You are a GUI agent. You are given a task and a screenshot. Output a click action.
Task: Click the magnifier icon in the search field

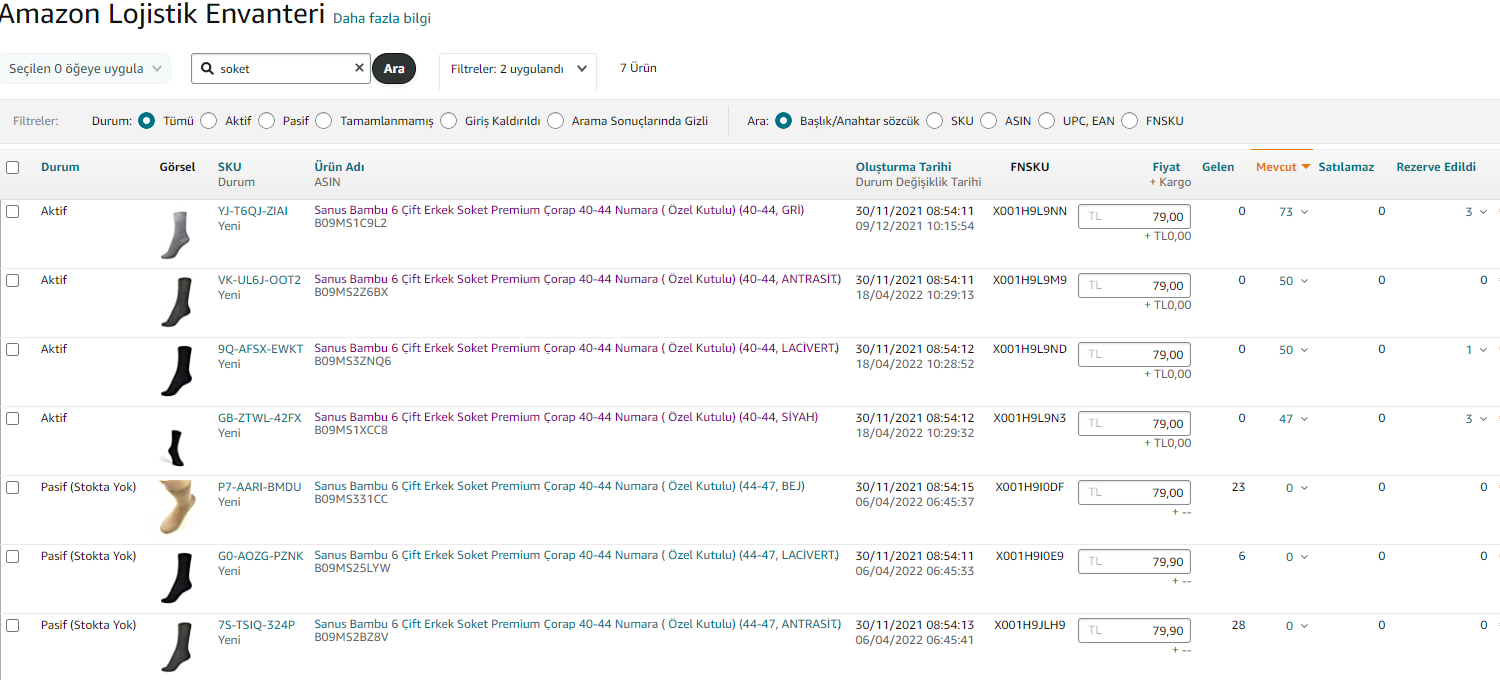(x=207, y=69)
